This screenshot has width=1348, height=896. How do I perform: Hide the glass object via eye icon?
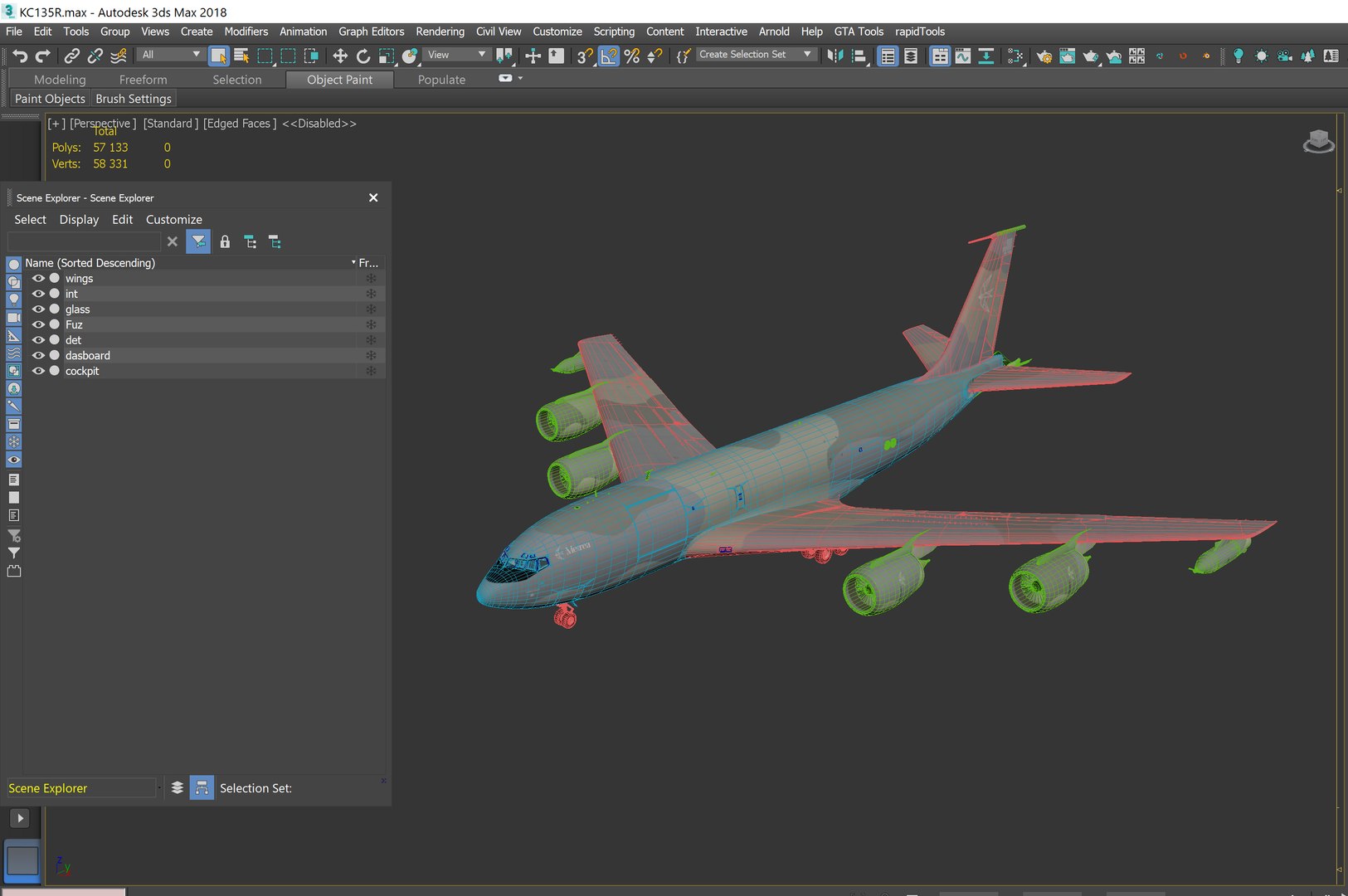point(38,309)
